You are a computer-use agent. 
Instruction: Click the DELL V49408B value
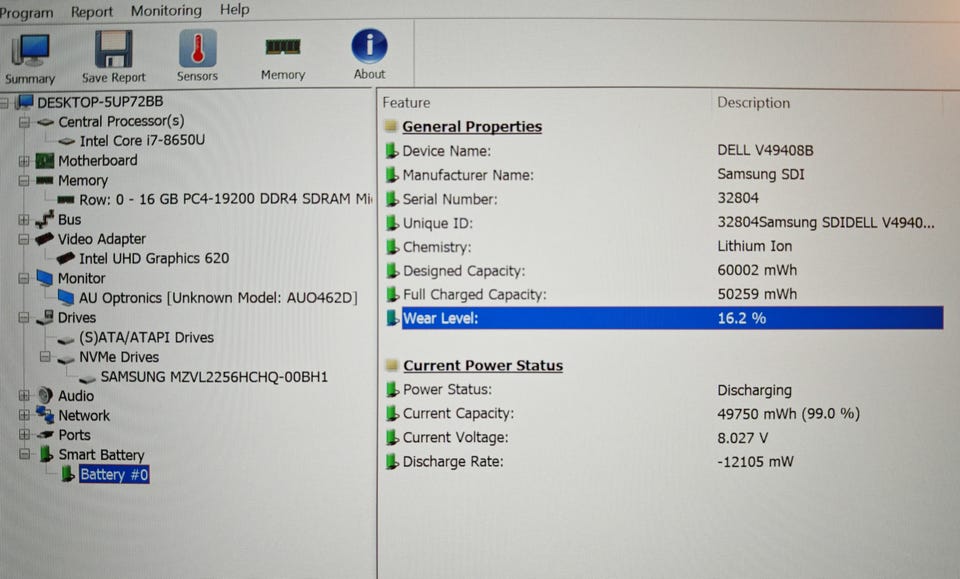[x=765, y=150]
